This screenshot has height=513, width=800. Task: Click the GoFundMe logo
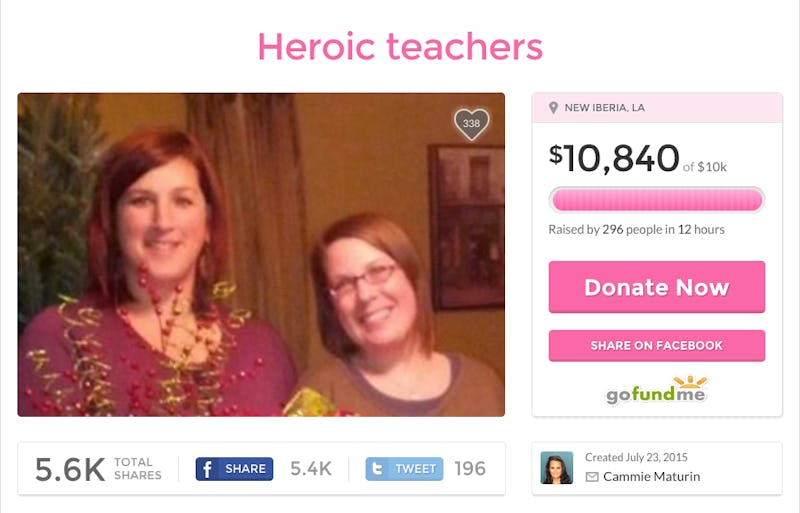[656, 390]
